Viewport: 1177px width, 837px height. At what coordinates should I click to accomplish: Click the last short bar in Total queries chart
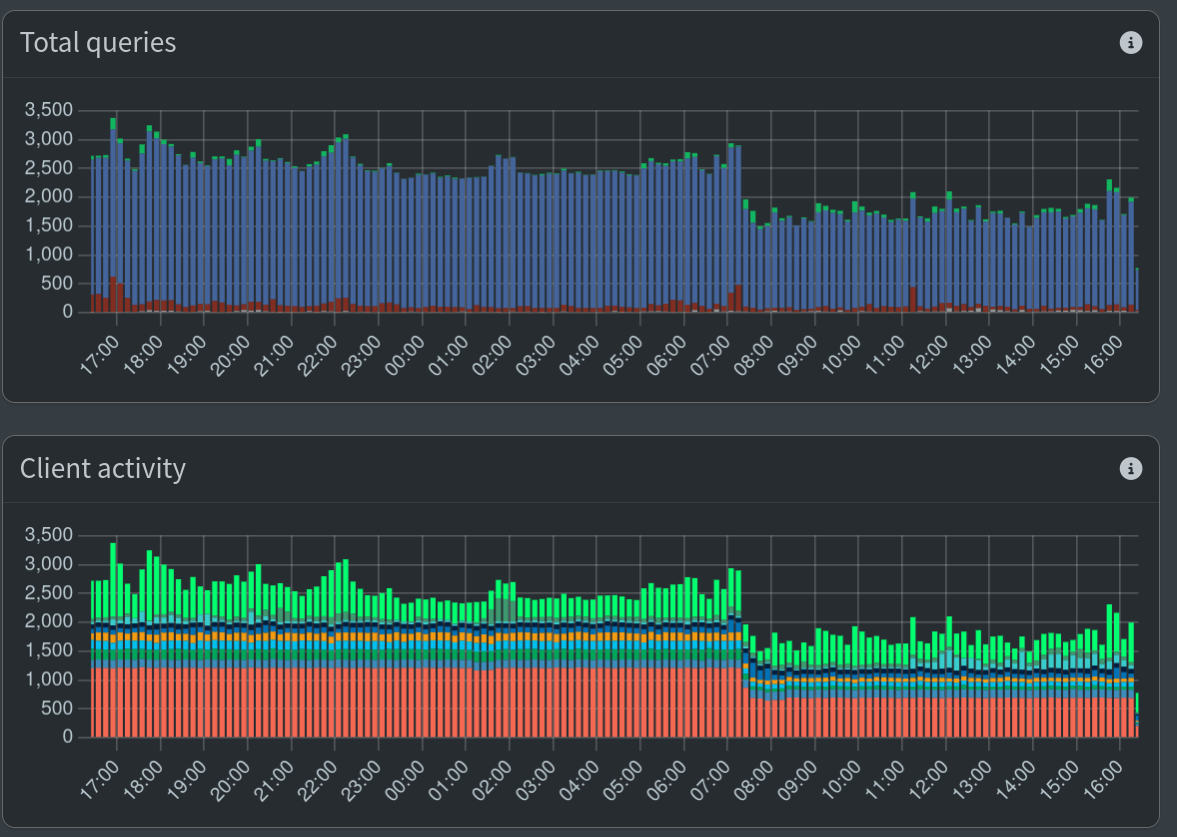[1137, 292]
